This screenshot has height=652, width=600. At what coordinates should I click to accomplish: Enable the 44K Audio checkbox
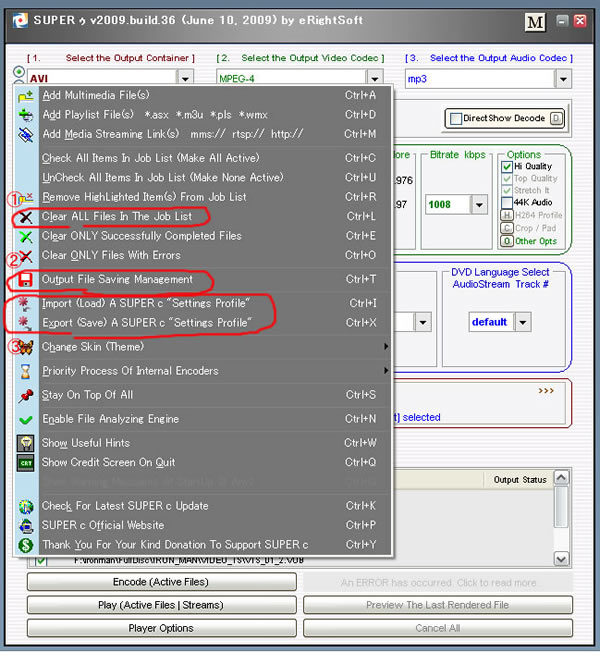(x=507, y=202)
